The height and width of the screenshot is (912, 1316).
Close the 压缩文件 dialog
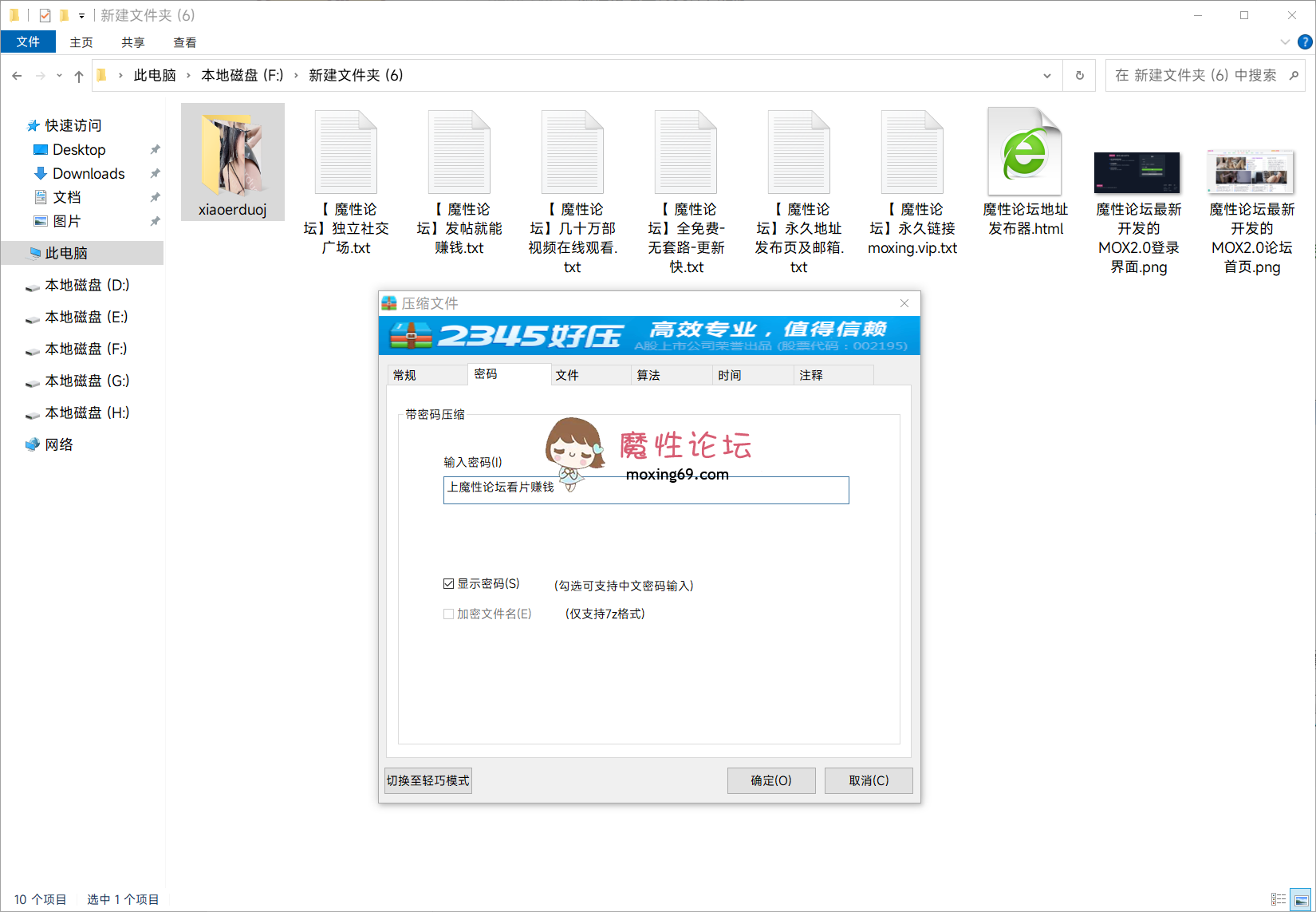(x=904, y=303)
